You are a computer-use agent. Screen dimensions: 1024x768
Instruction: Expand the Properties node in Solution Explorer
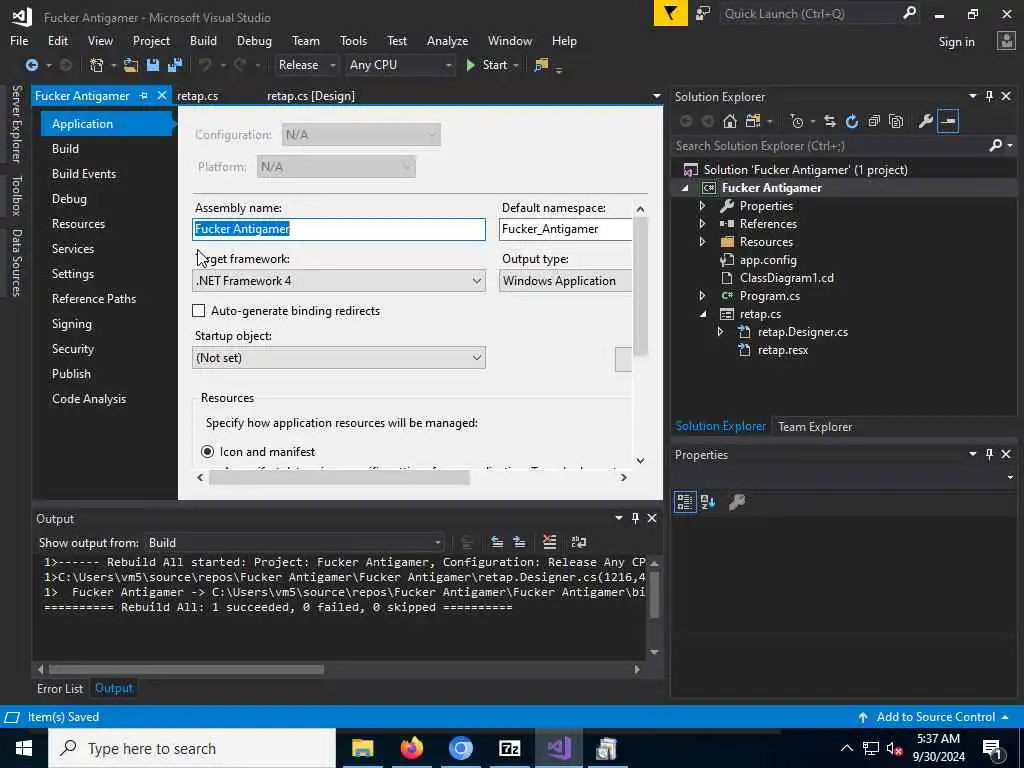pos(702,206)
